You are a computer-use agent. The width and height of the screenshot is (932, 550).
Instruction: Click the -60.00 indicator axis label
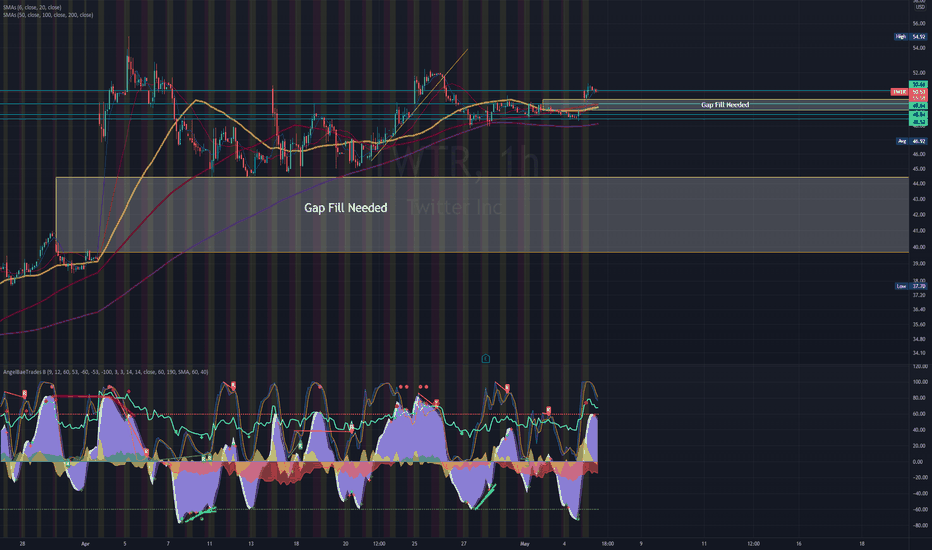(x=921, y=510)
